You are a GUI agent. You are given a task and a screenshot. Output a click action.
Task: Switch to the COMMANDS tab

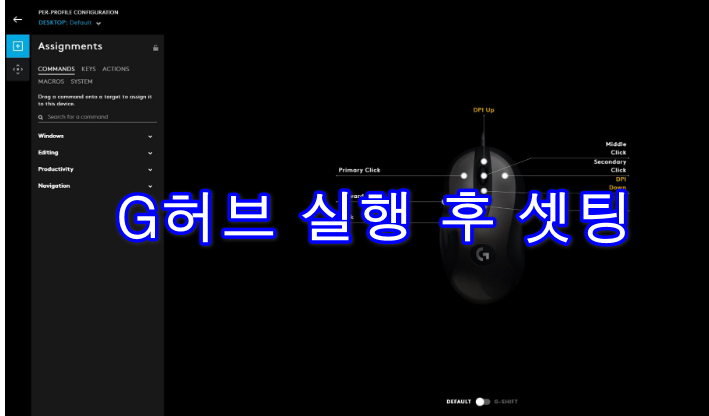[56, 69]
